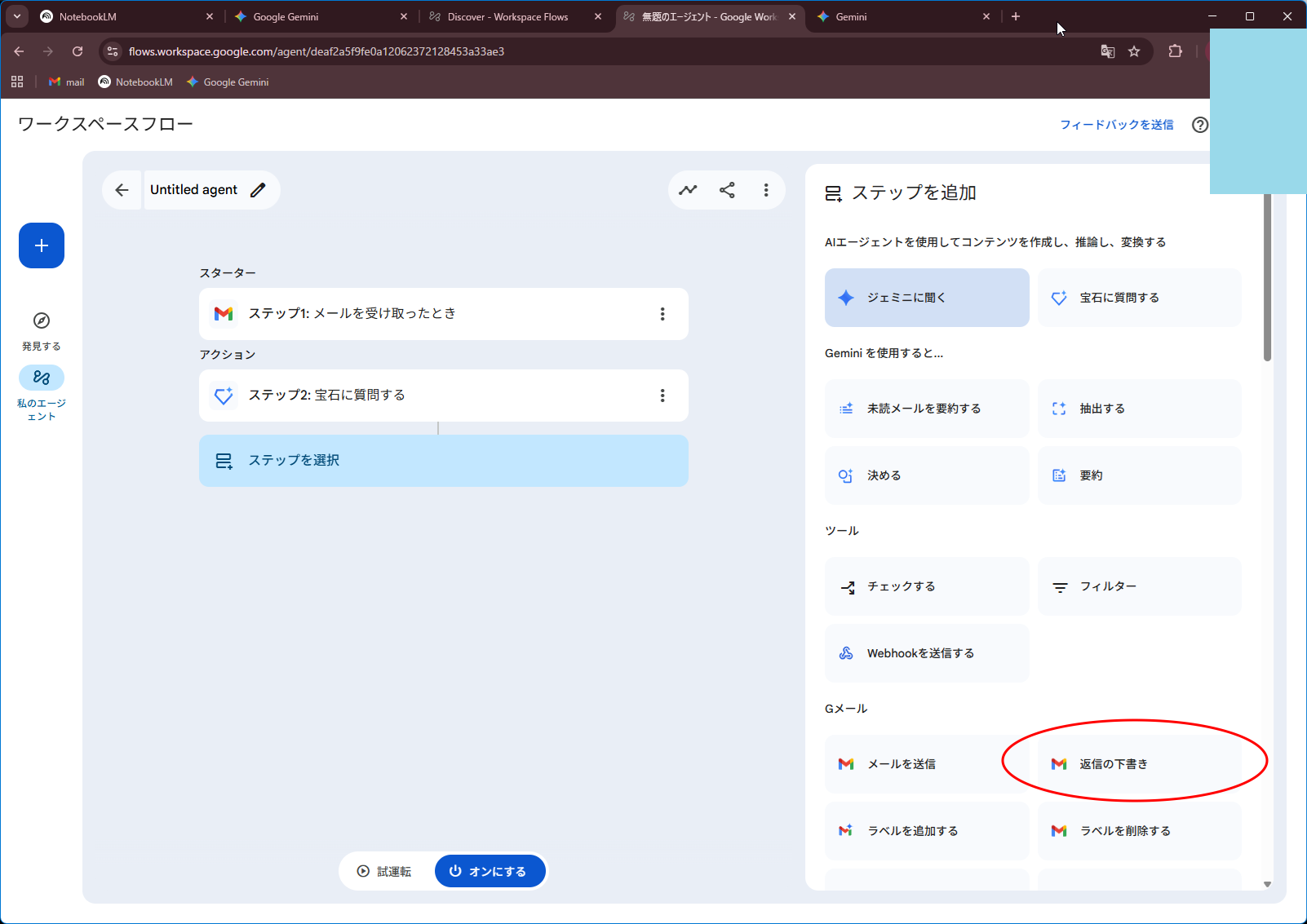The height and width of the screenshot is (924, 1307).
Task: Click the pencil icon to rename agent
Action: pos(258,190)
